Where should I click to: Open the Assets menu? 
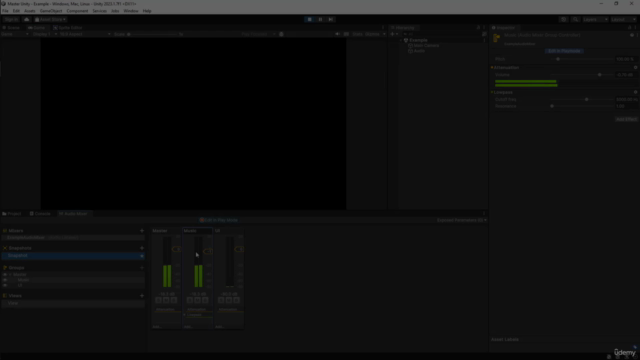(x=29, y=11)
